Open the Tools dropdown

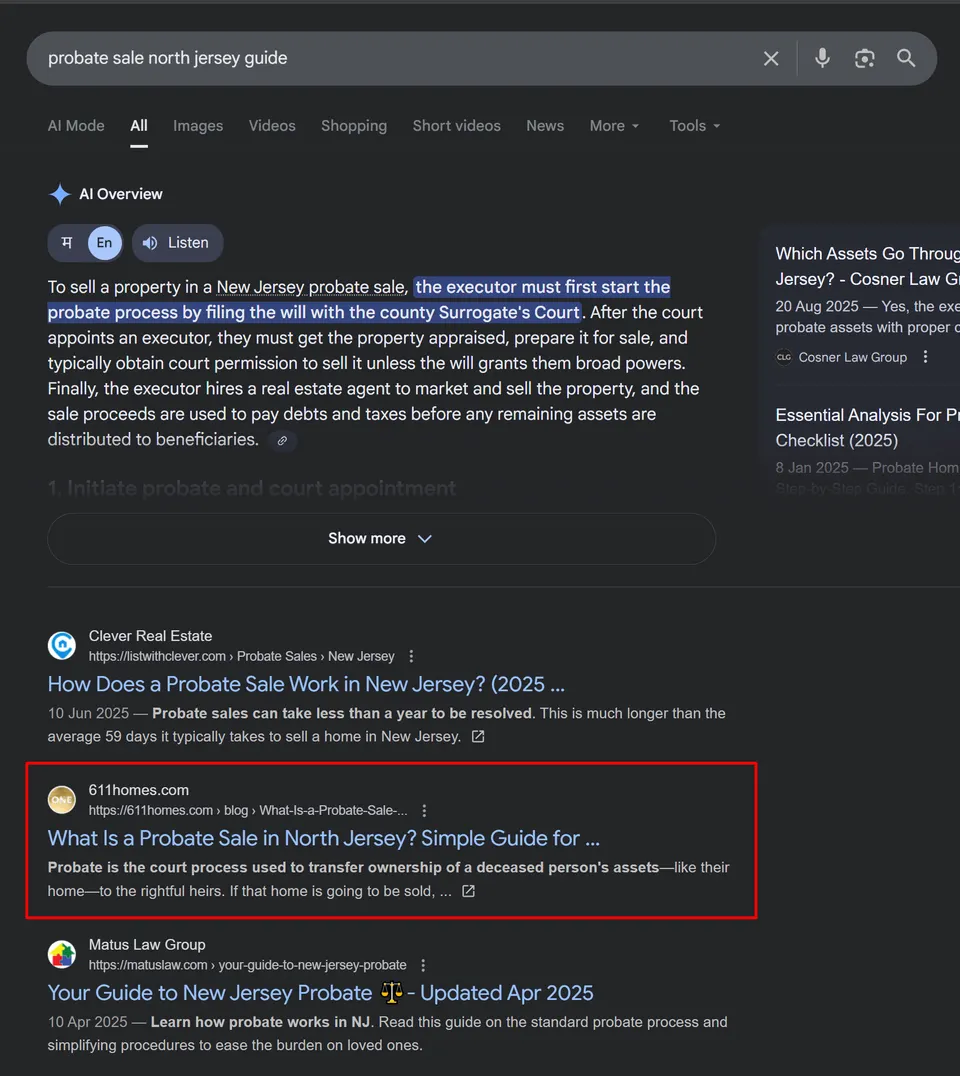694,126
